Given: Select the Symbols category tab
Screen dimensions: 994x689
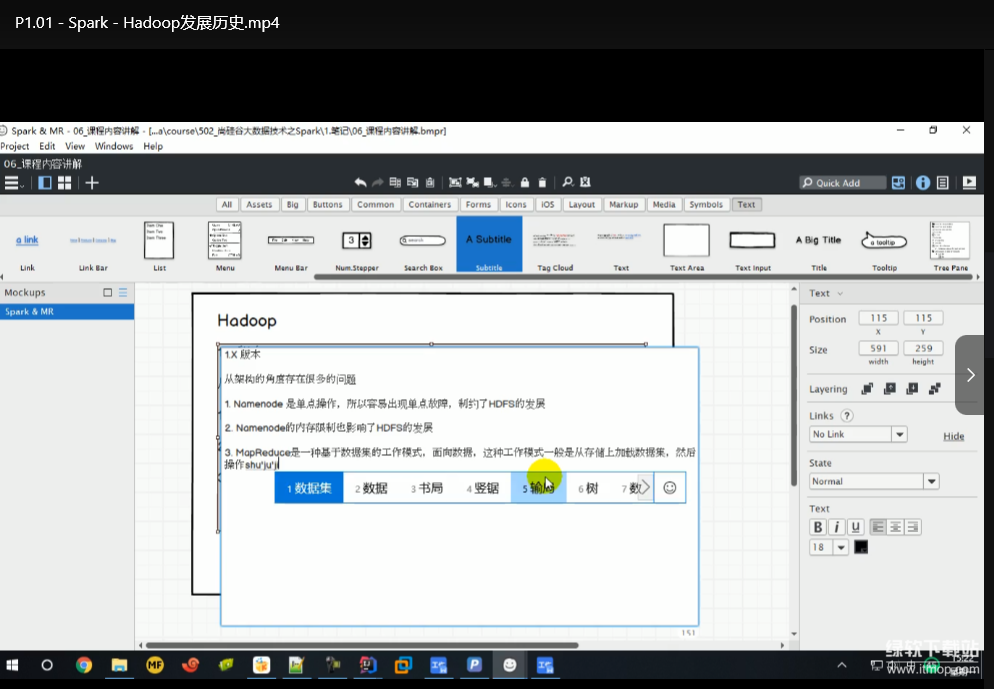Looking at the screenshot, I should [706, 204].
